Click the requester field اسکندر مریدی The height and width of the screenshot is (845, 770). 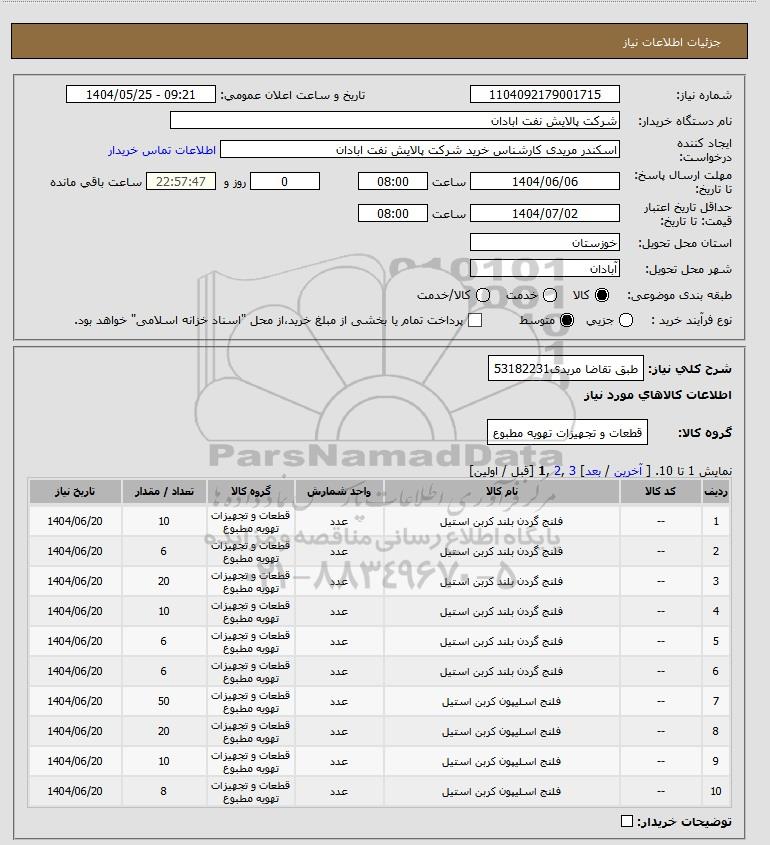pos(420,150)
